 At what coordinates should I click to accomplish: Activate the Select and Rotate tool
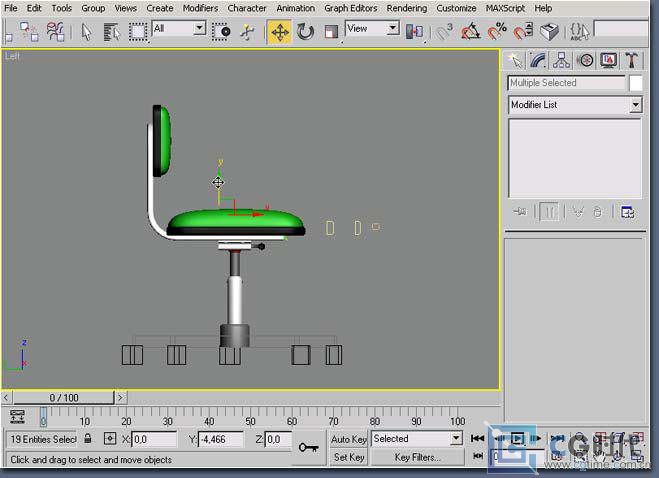(305, 32)
